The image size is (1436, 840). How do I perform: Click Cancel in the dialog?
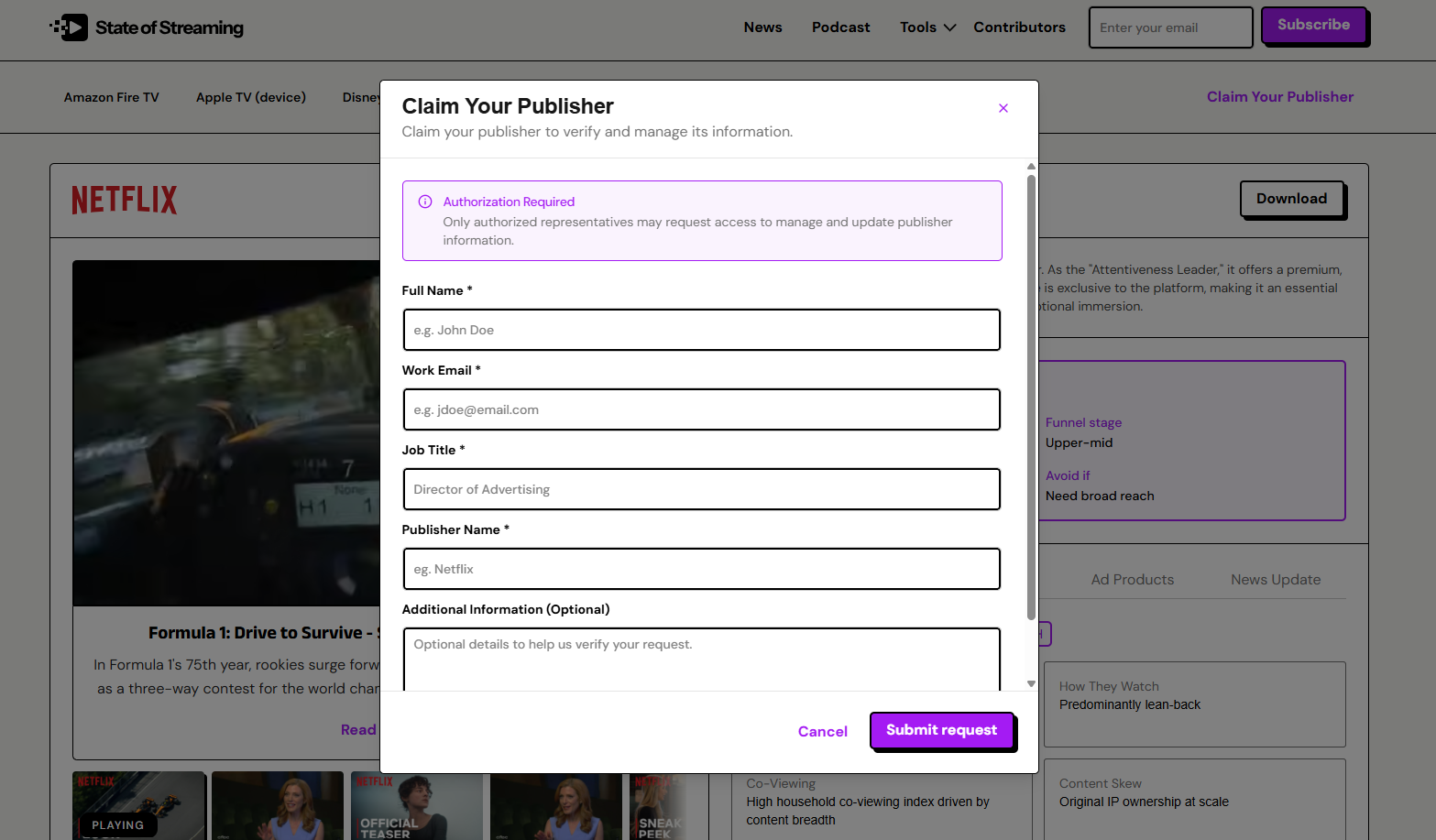823,731
